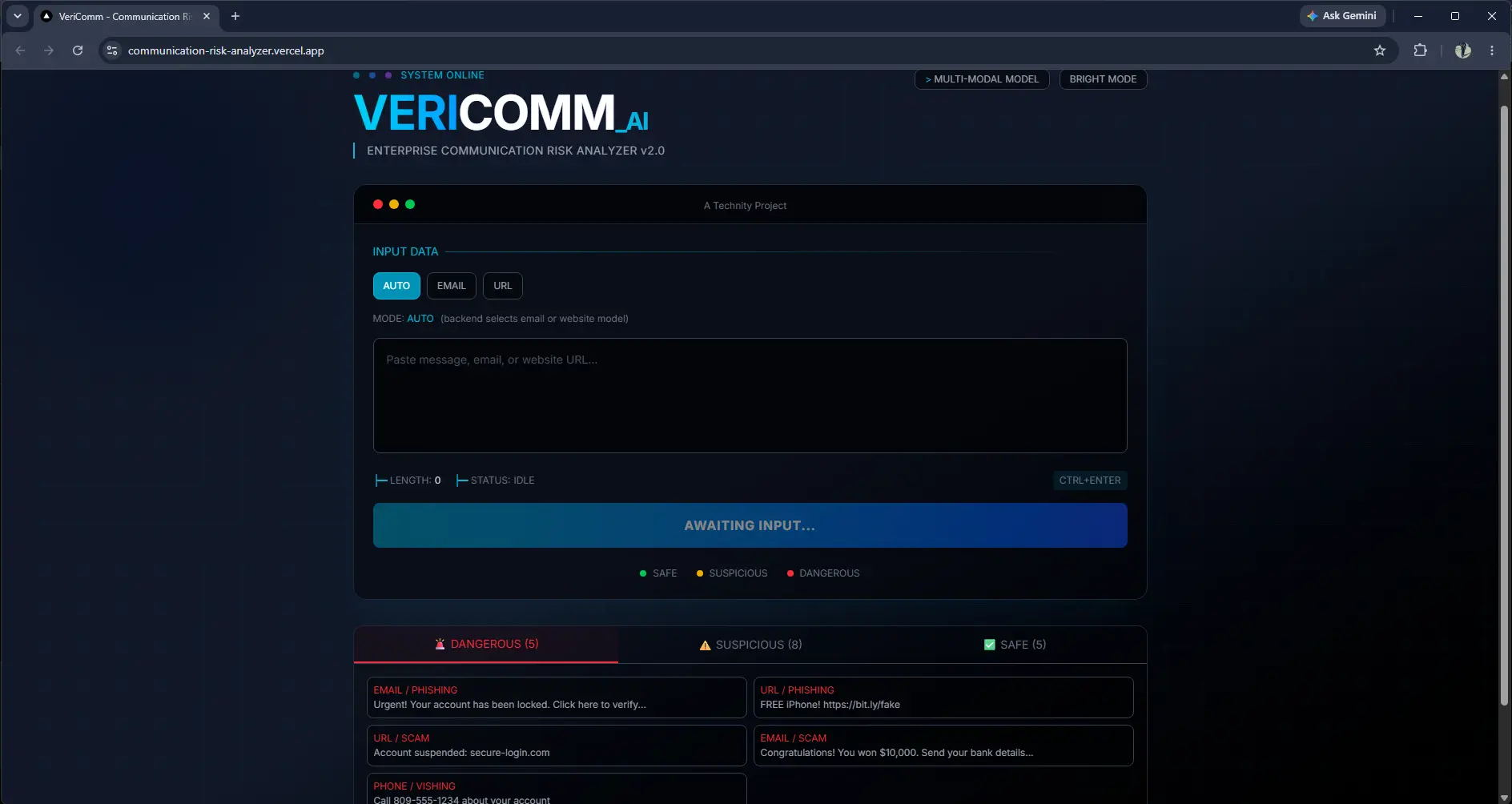Screen dimensions: 1512x804
Task: Expand the tab search dropdown
Action: point(18,16)
